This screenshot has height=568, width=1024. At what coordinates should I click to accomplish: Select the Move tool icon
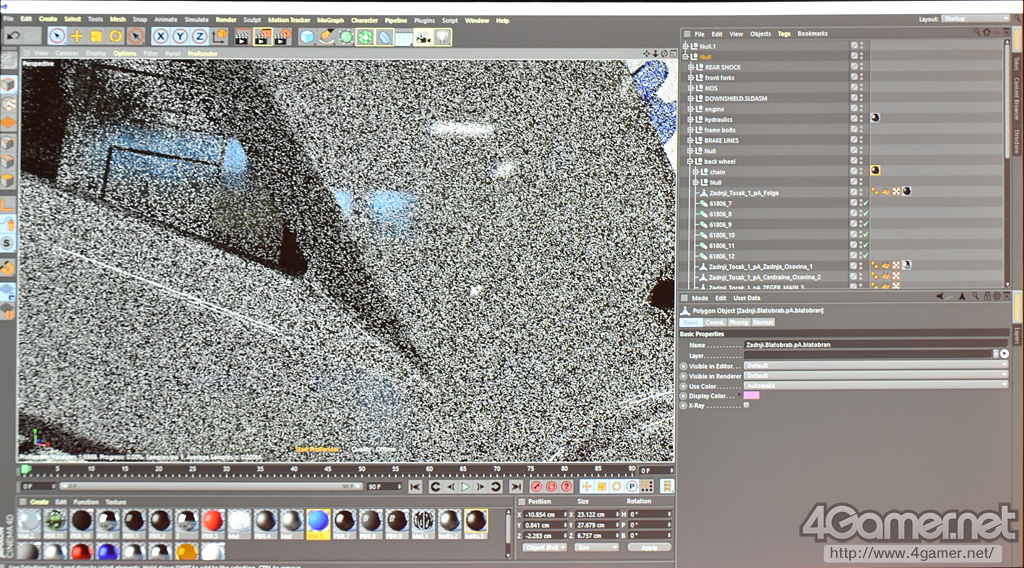coord(76,36)
